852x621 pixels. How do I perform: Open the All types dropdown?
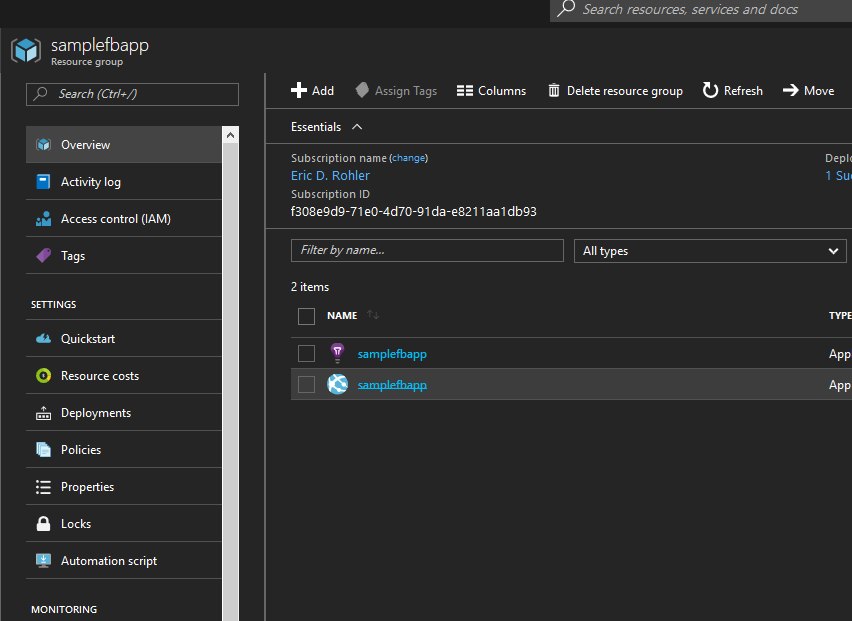pos(710,251)
